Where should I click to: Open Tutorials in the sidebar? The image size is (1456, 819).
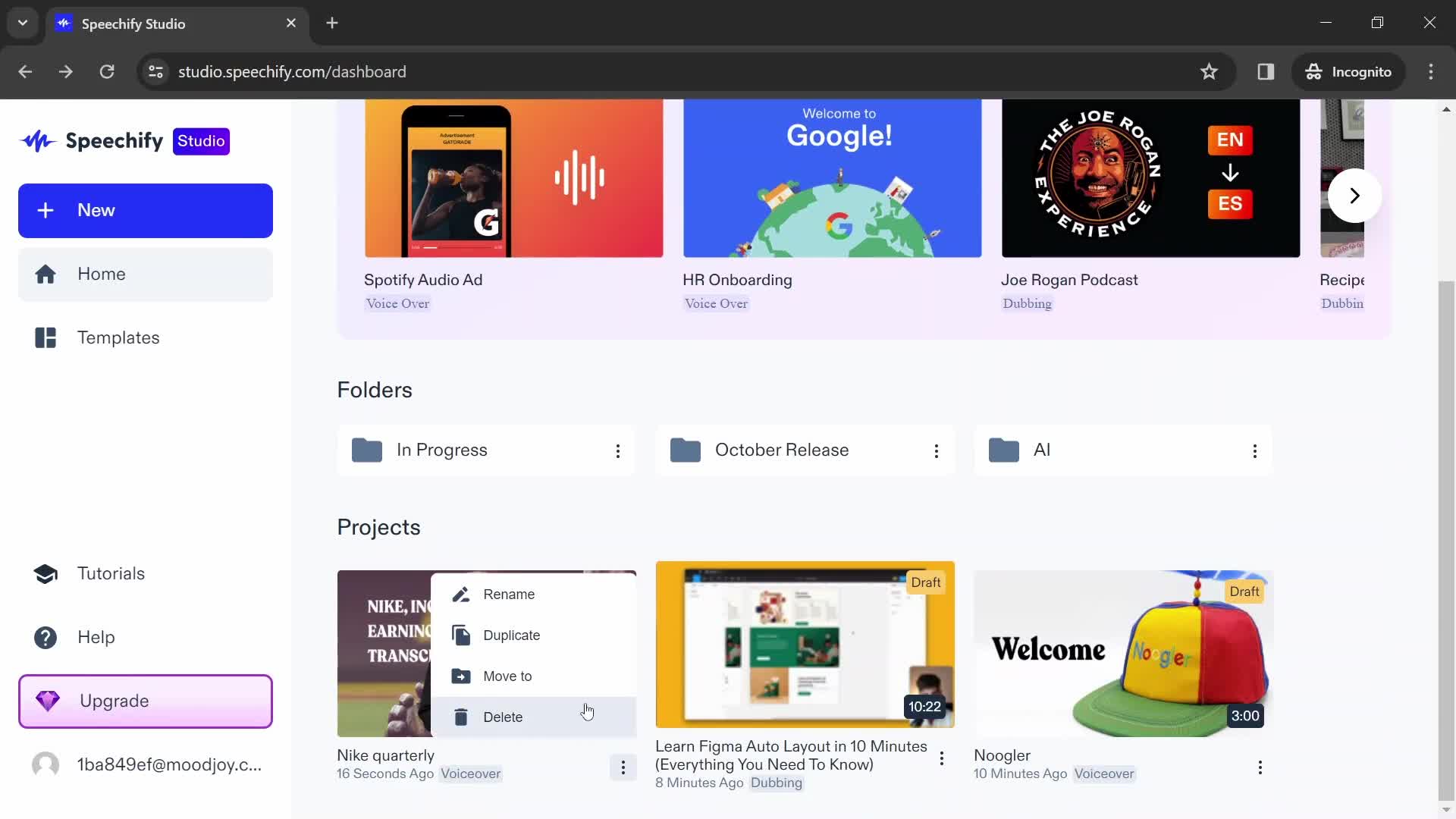tap(146, 574)
